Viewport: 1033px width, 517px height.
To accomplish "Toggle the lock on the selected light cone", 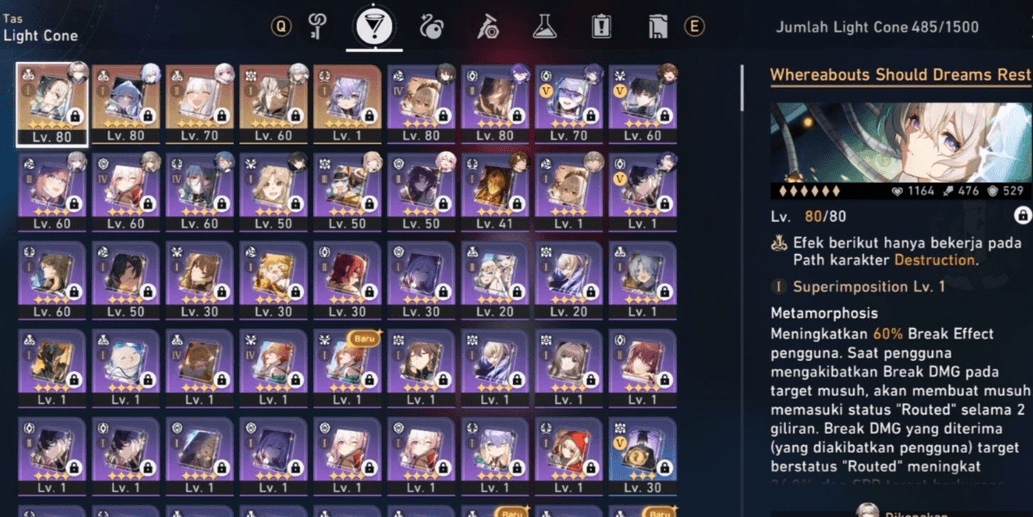I will (x=1023, y=215).
